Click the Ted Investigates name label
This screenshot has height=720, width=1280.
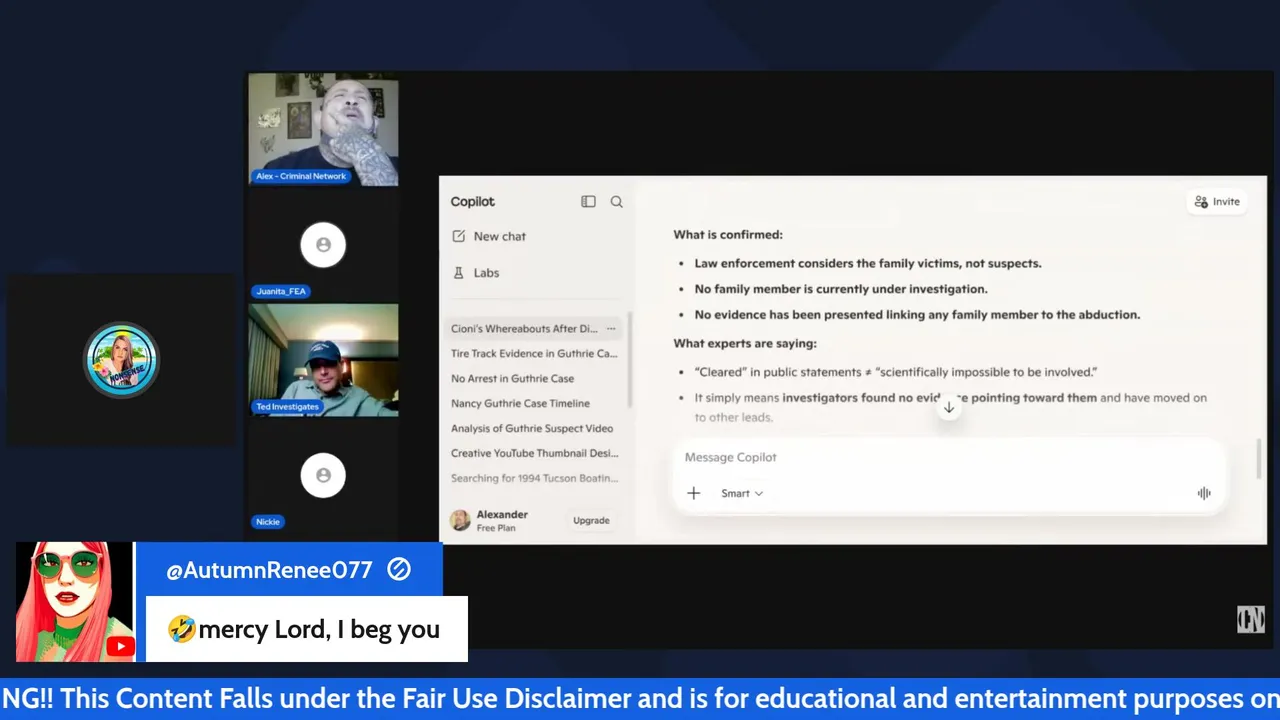pyautogui.click(x=287, y=407)
